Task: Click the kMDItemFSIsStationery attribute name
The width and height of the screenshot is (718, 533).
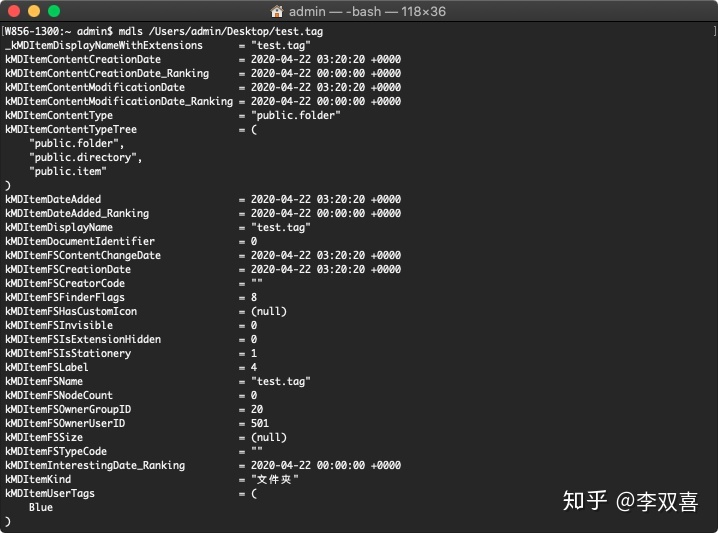Action: [x=68, y=354]
